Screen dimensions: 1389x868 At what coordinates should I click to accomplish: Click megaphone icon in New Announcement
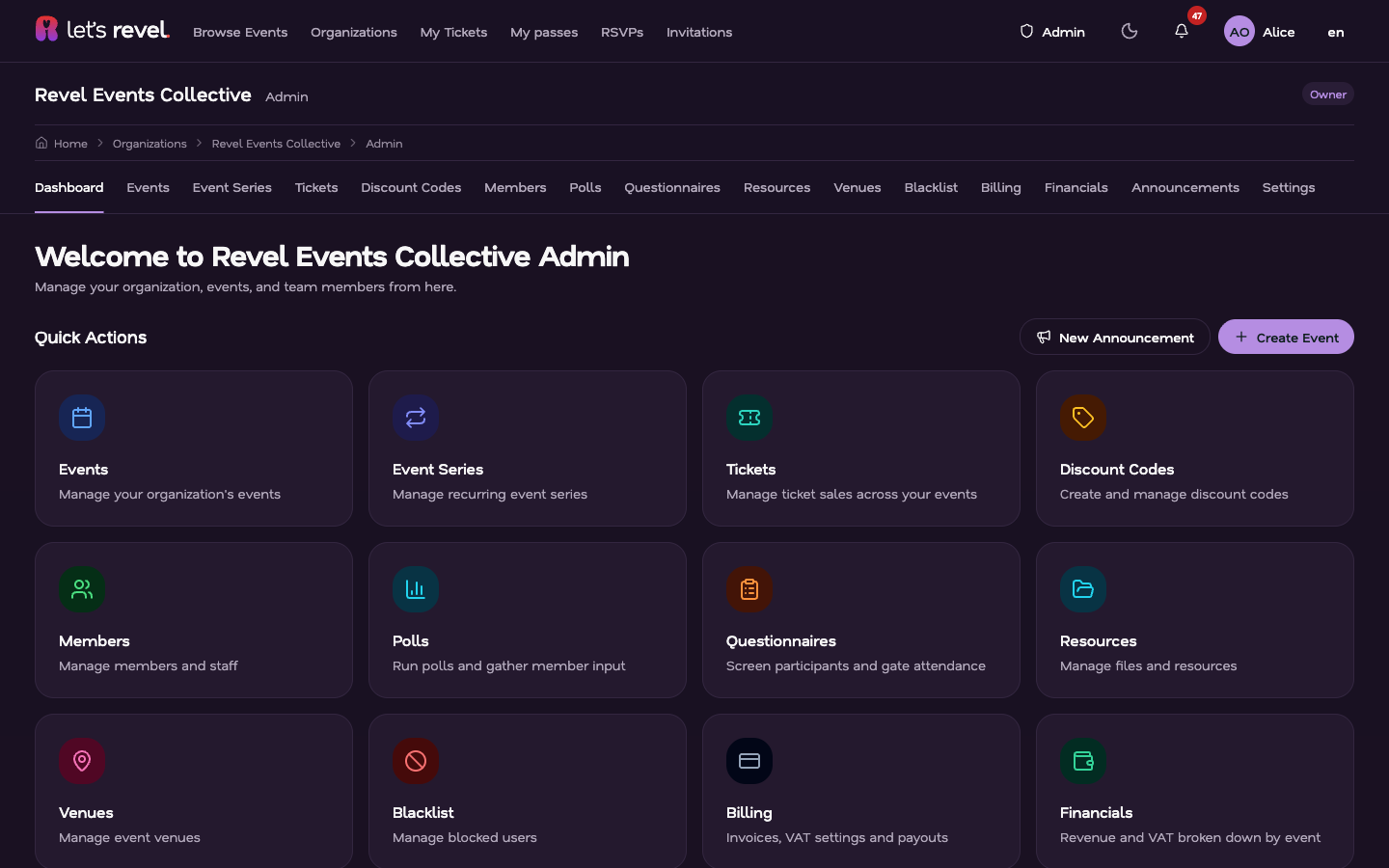pyautogui.click(x=1044, y=337)
